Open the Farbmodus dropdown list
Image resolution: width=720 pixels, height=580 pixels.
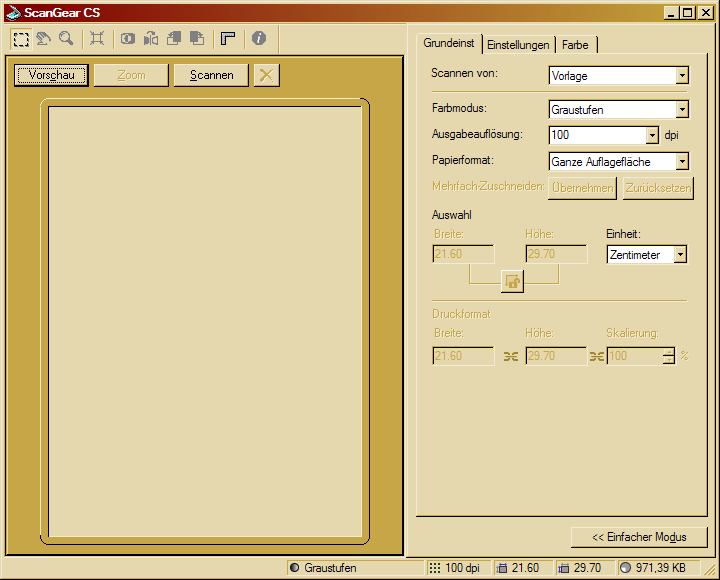coord(682,110)
